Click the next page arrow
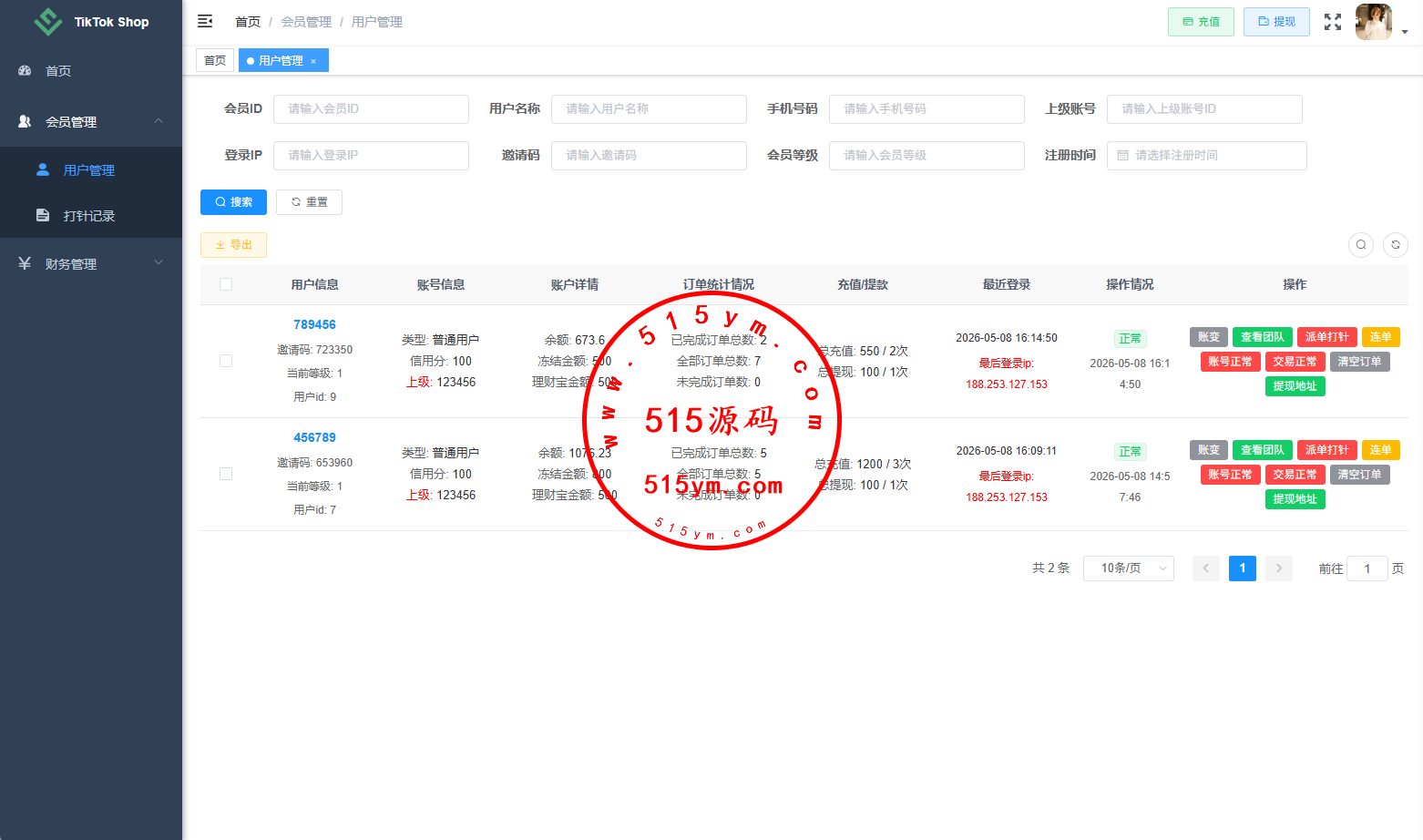The width and height of the screenshot is (1423, 840). point(1279,569)
